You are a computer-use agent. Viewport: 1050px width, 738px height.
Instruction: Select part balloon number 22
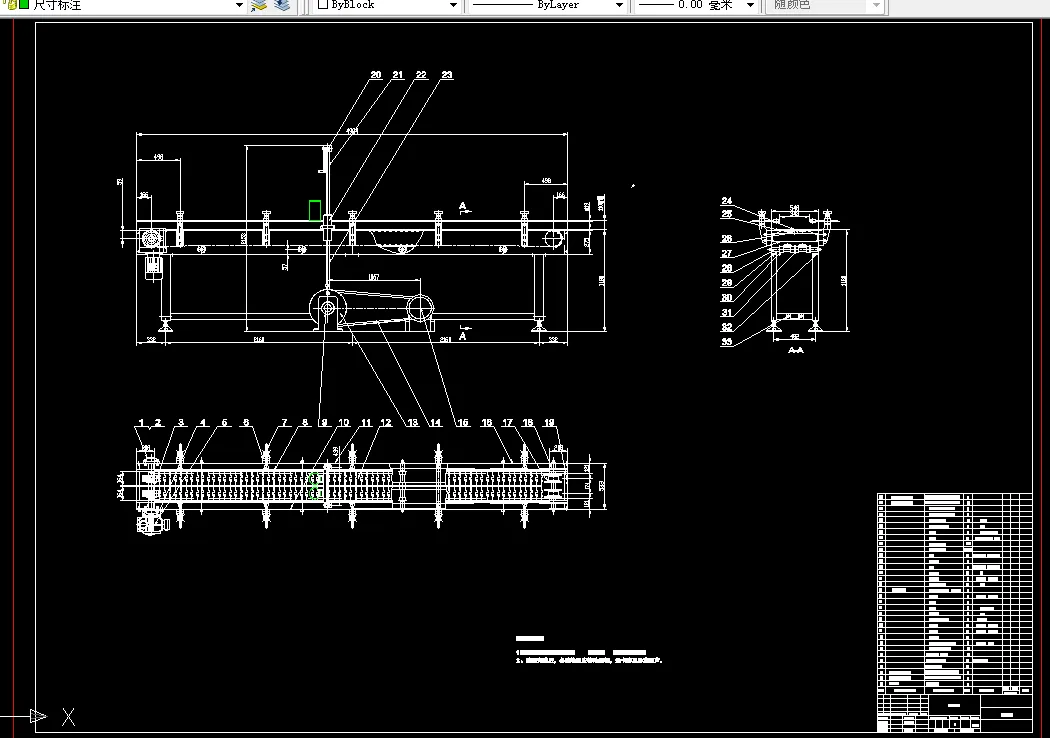[x=421, y=75]
